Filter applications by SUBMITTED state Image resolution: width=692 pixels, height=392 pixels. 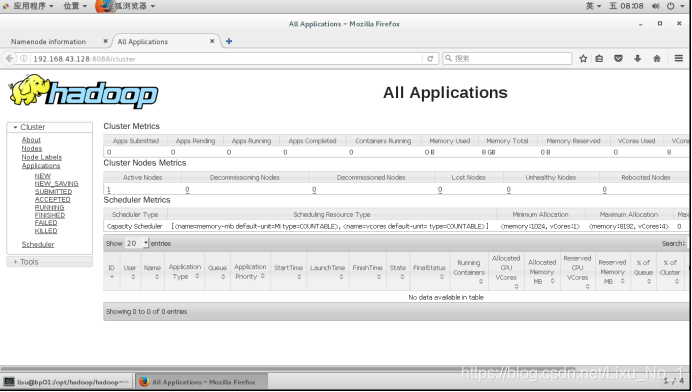pyautogui.click(x=53, y=192)
